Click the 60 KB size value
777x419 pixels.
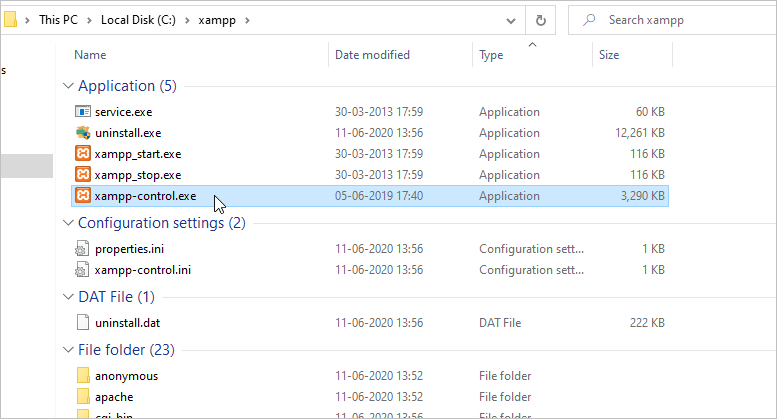point(650,112)
